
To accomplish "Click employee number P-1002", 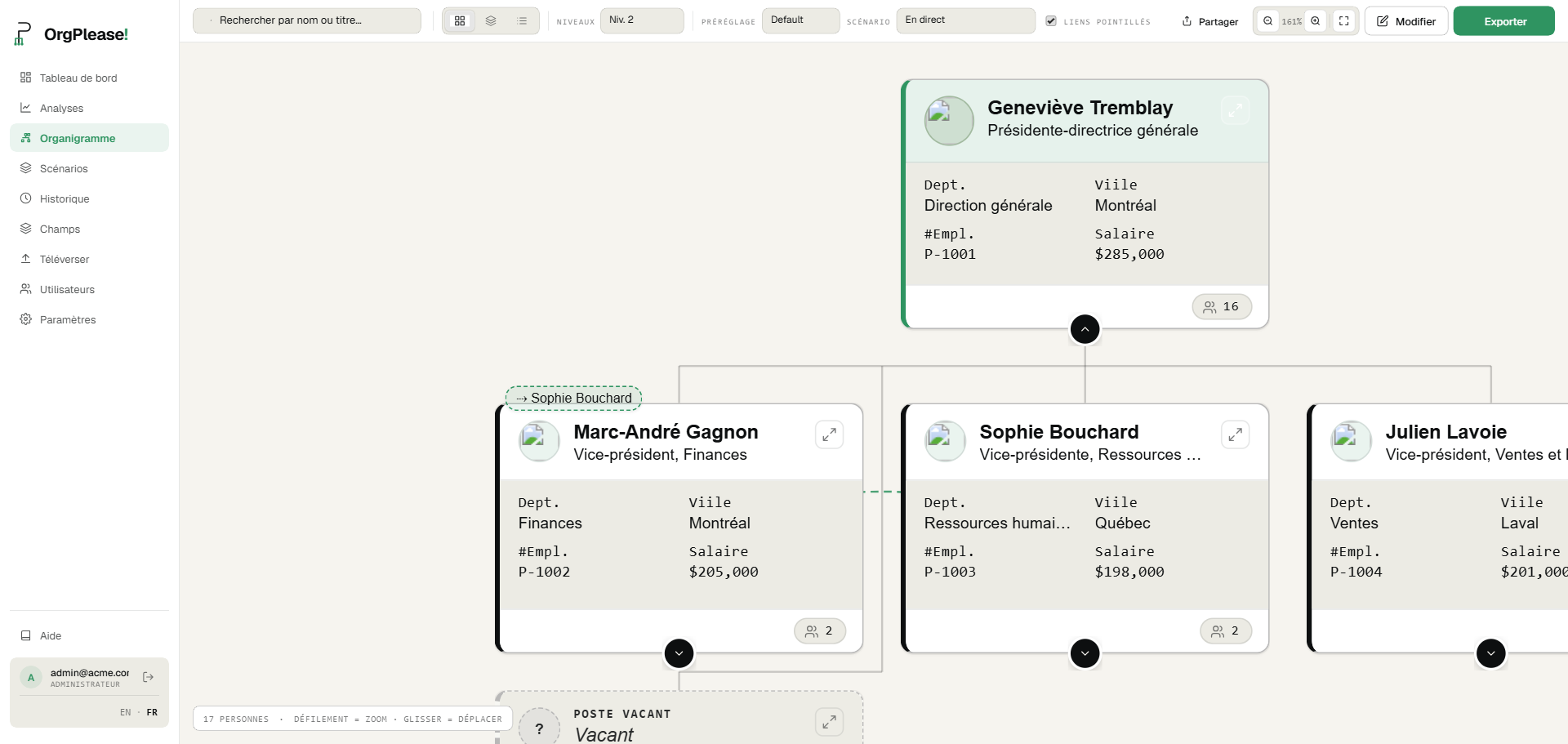I will click(x=544, y=572).
